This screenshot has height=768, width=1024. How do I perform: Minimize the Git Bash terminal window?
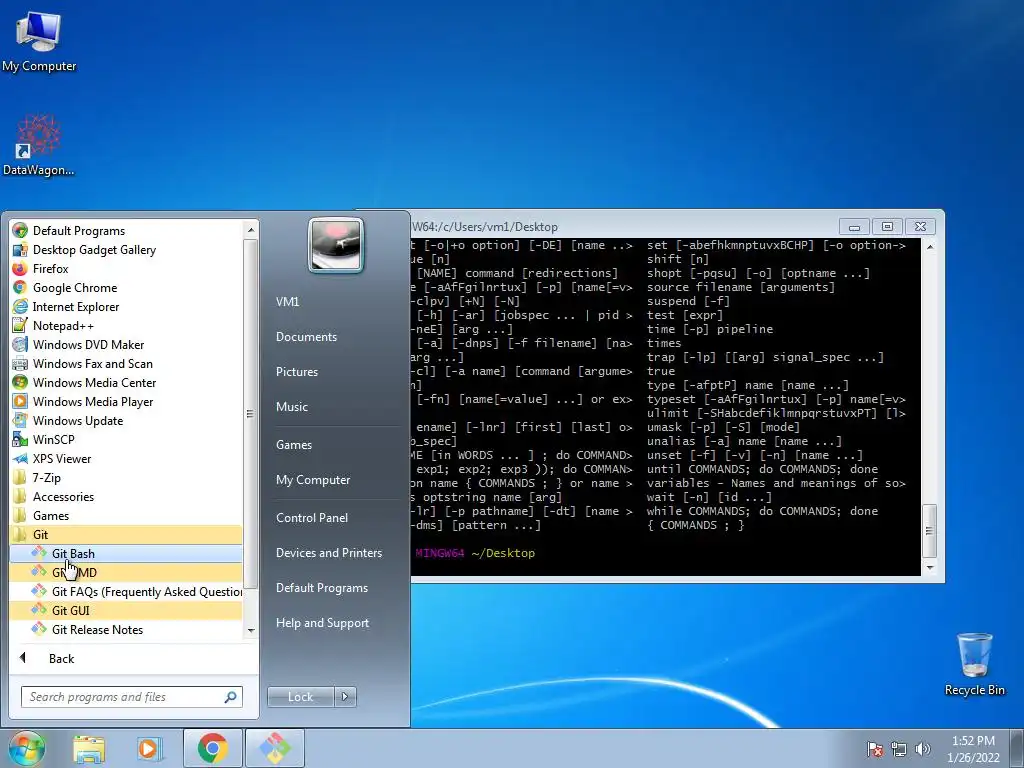coord(854,227)
